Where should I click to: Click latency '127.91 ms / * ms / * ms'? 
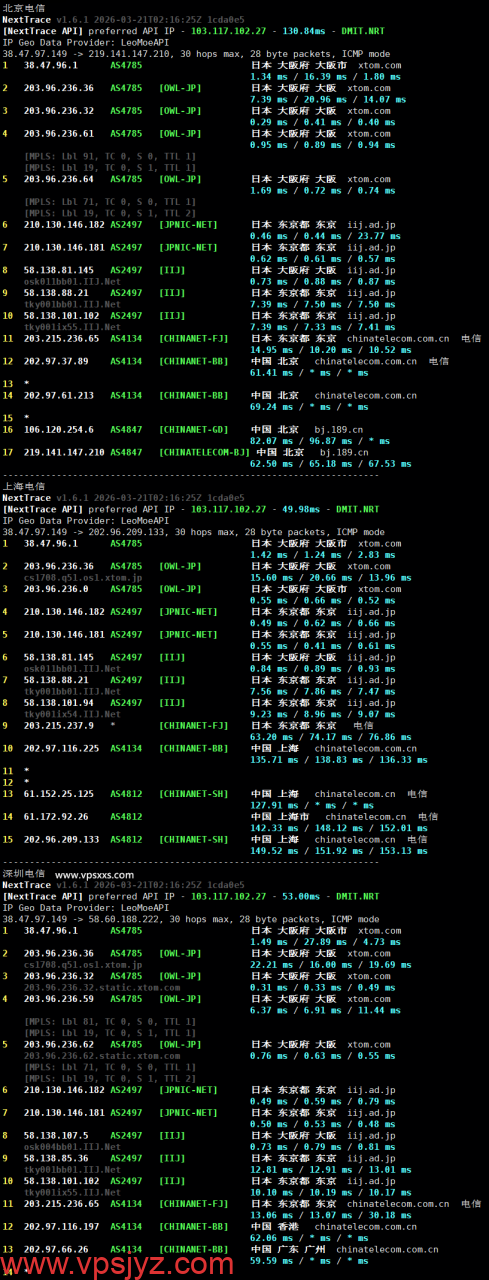point(312,806)
